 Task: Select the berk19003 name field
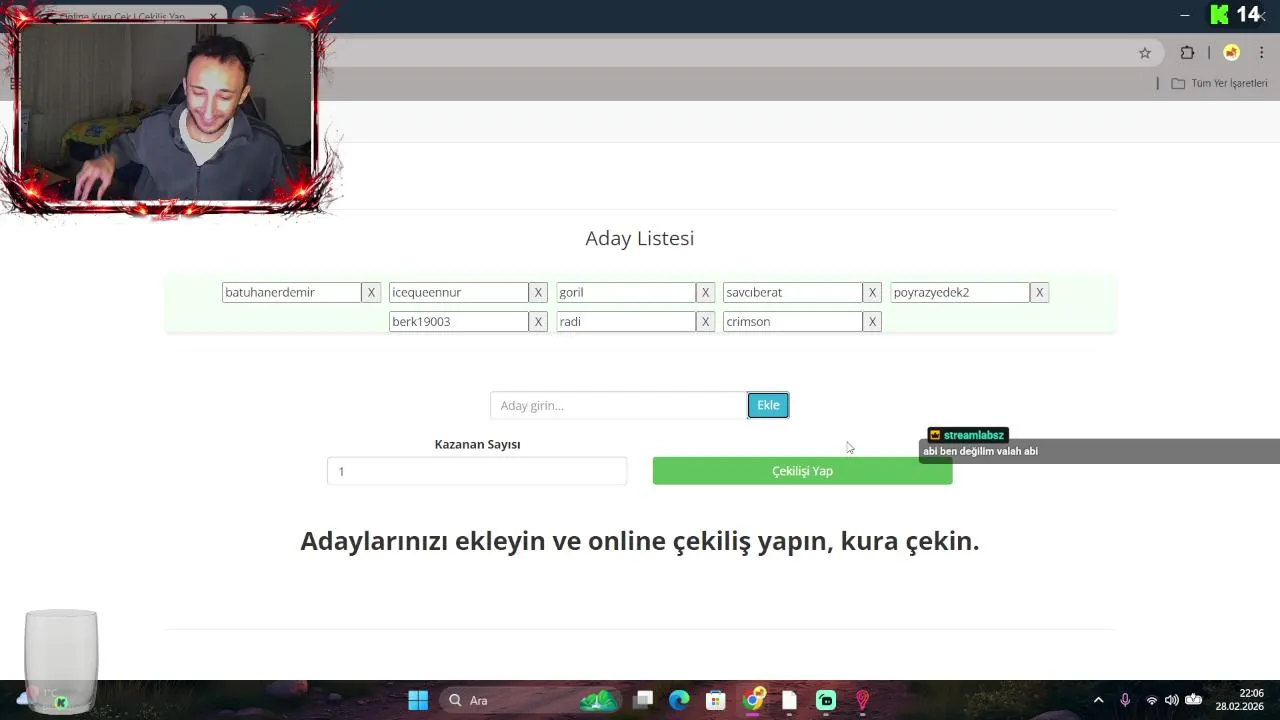(x=458, y=321)
